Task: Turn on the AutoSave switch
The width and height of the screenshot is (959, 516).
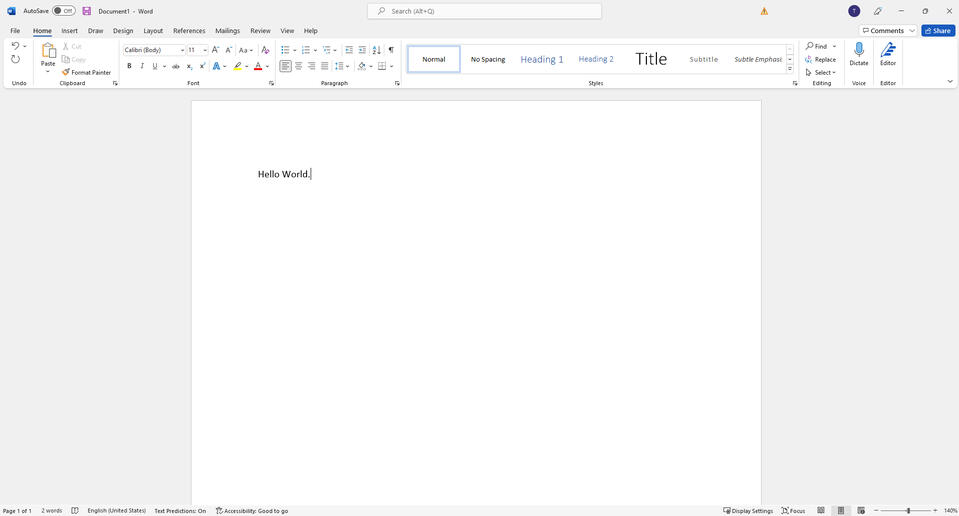Action: (x=64, y=11)
